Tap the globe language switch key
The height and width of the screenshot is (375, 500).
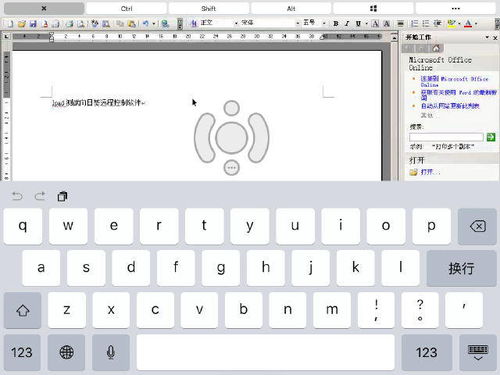(66, 352)
